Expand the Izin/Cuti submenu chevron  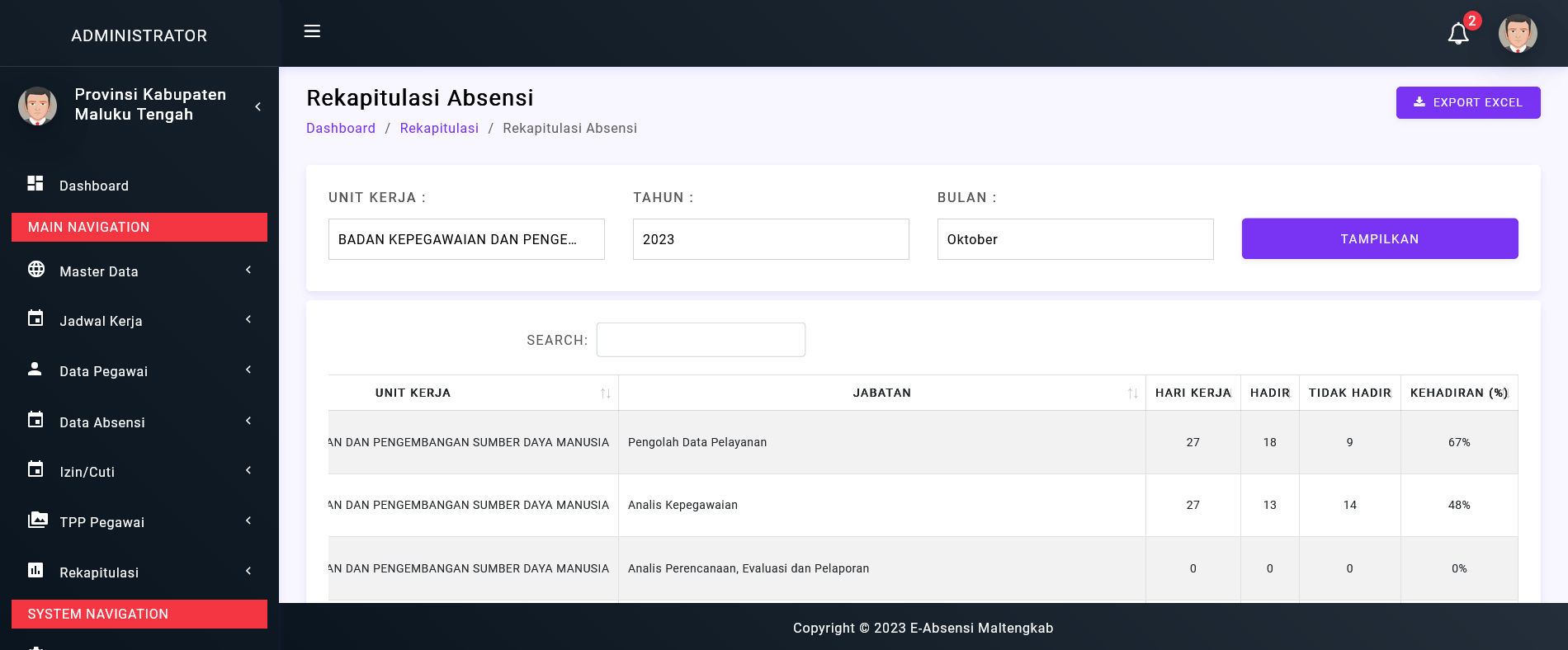click(248, 470)
